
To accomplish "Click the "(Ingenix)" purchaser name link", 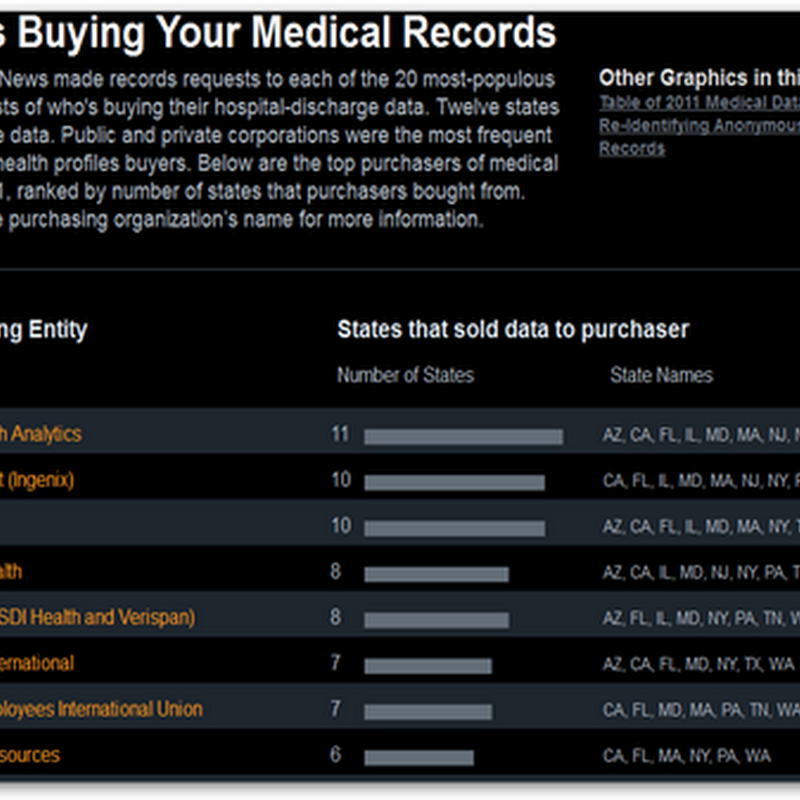I will (x=38, y=480).
